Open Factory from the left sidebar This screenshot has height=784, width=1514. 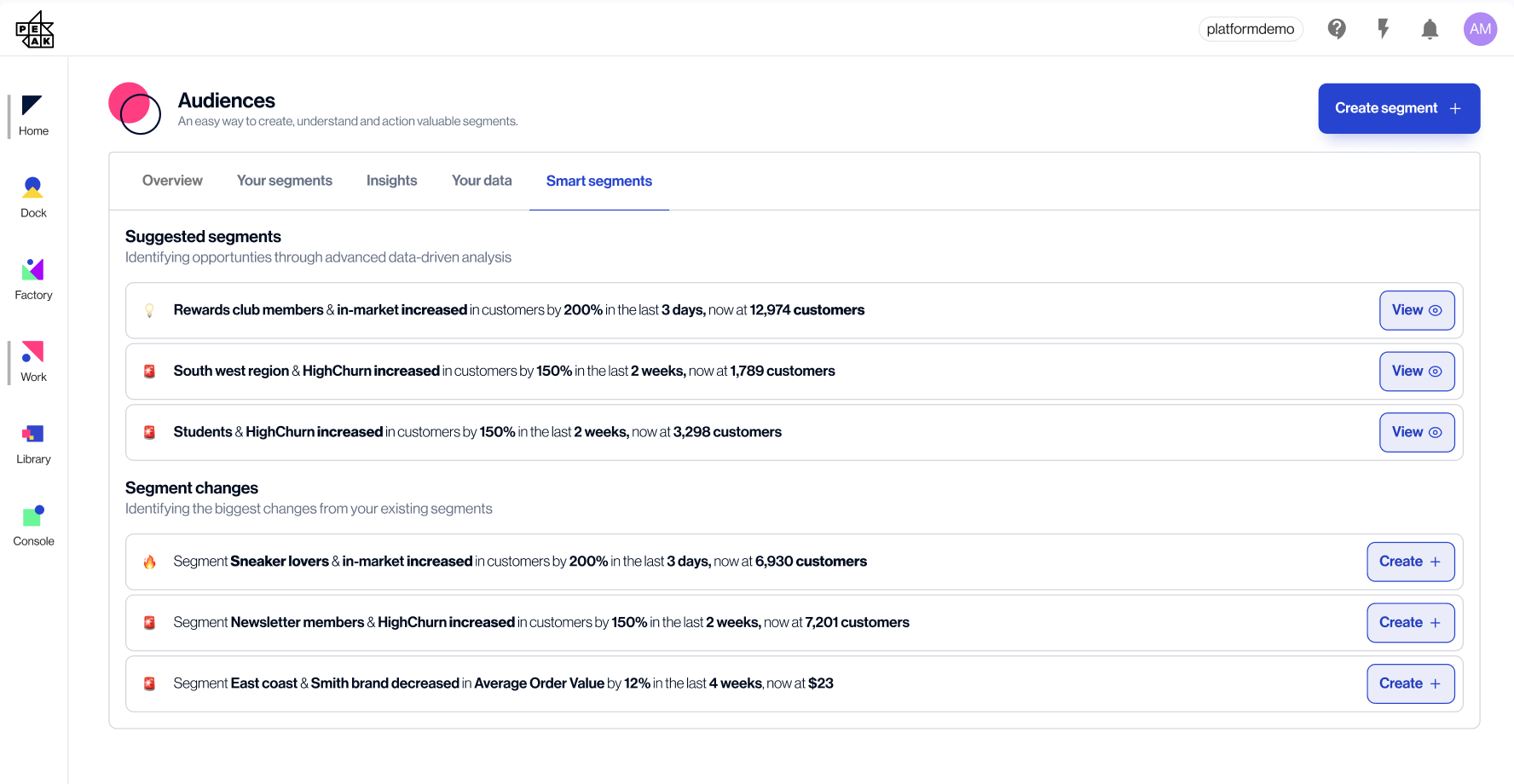[x=33, y=278]
